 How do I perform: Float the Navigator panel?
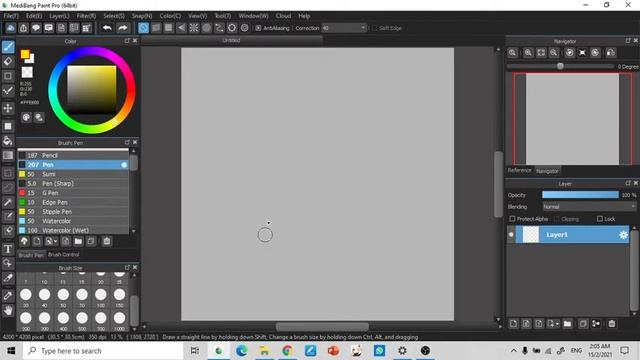pos(628,41)
